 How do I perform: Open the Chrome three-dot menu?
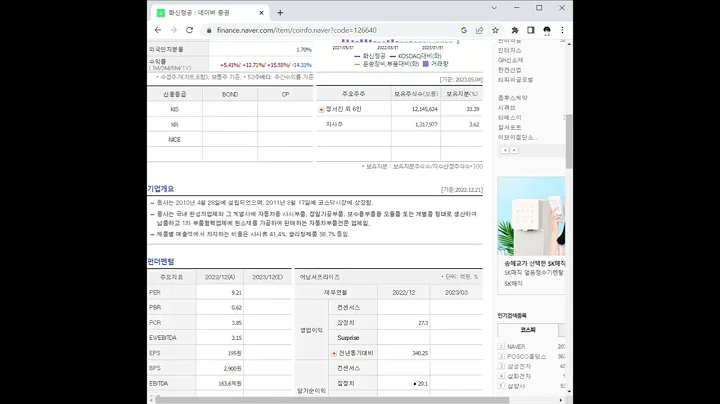(562, 30)
